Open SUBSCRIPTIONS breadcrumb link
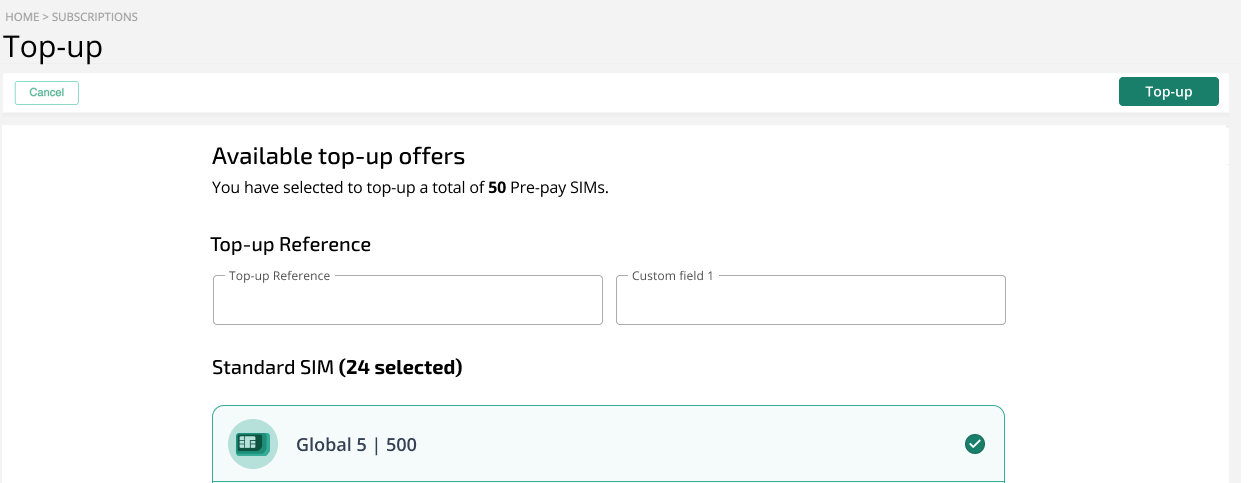 pos(95,17)
